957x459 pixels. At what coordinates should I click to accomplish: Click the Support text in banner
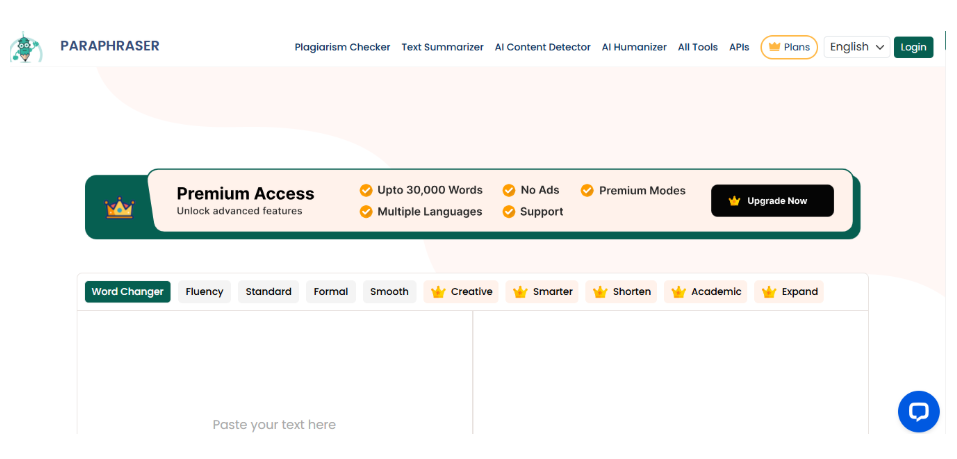[541, 212]
